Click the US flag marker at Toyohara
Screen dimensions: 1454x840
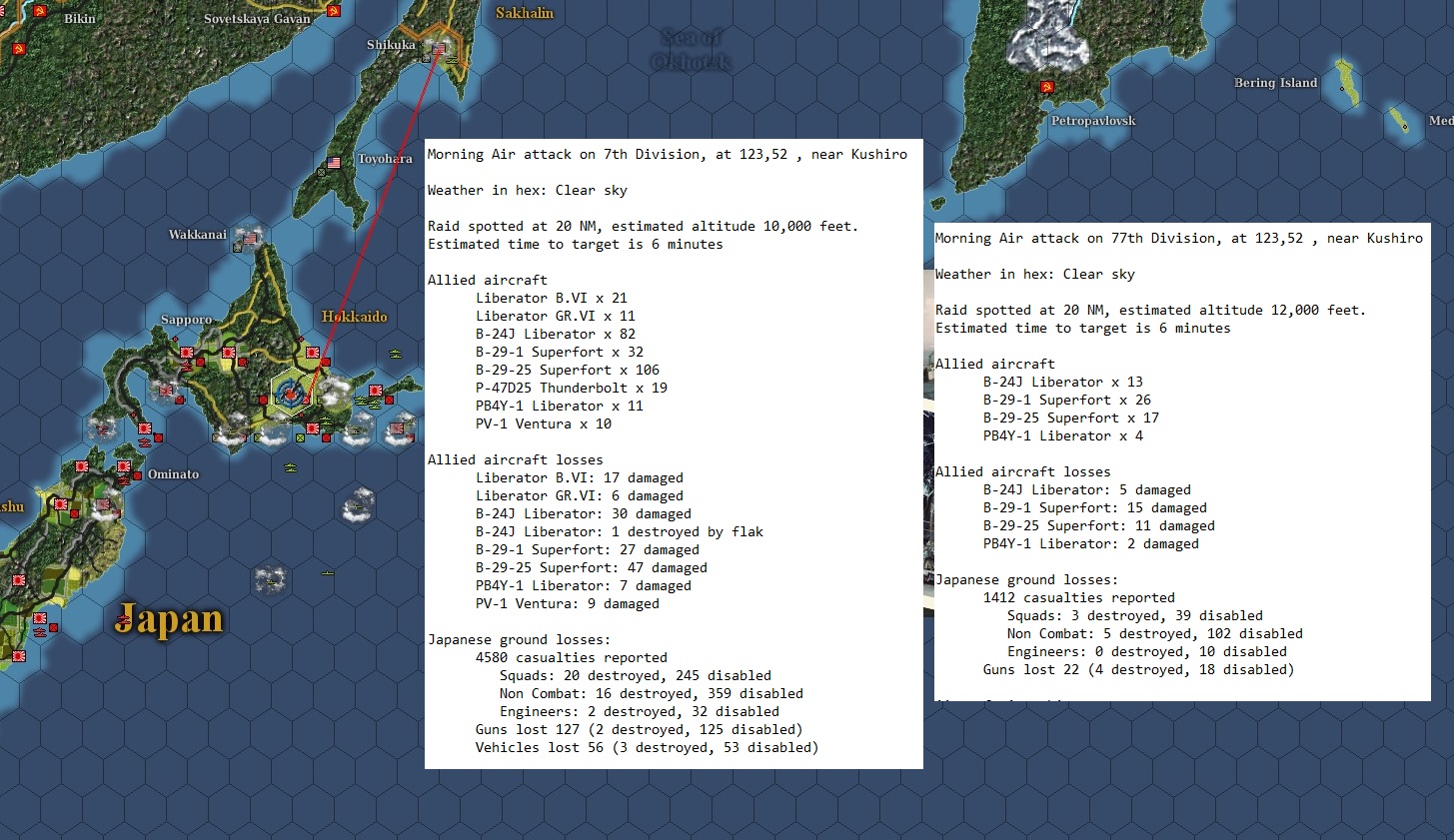click(335, 163)
